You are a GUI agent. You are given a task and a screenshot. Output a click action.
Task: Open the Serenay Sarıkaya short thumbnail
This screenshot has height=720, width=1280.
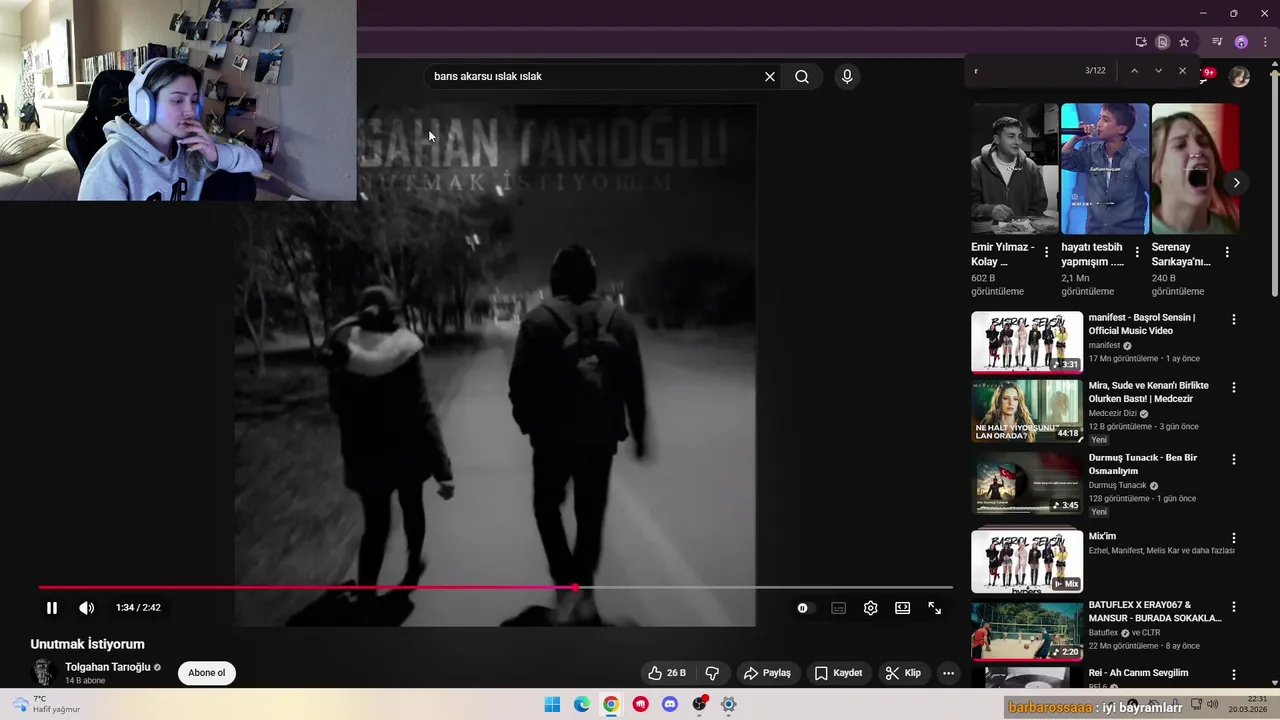[1195, 168]
